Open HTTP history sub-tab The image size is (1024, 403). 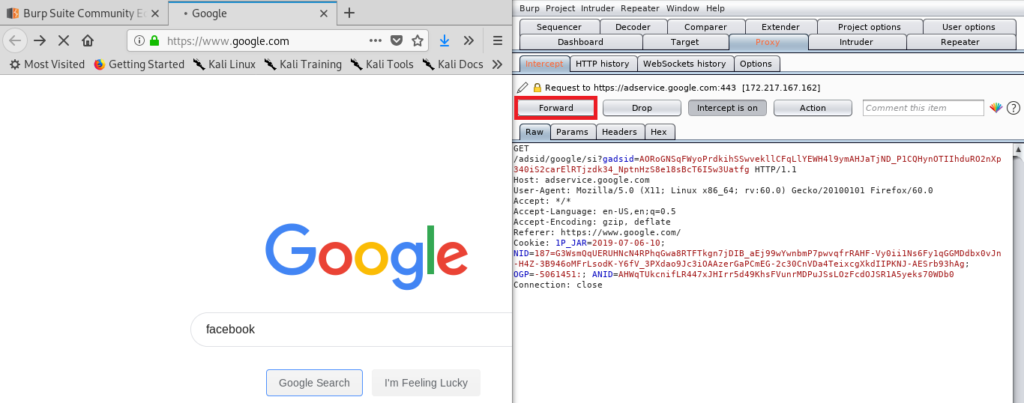coord(602,63)
